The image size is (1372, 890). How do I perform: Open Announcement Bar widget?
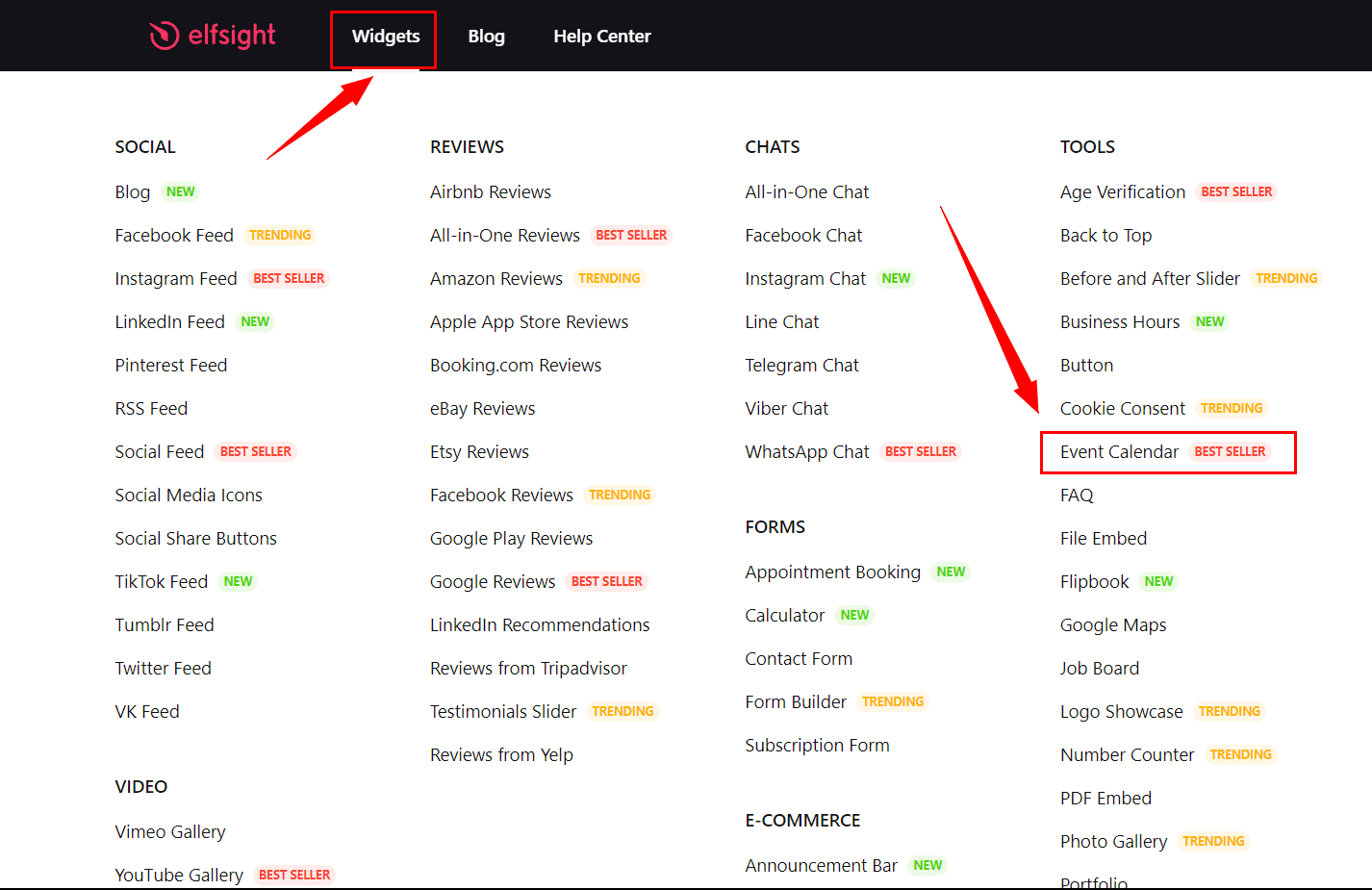822,866
